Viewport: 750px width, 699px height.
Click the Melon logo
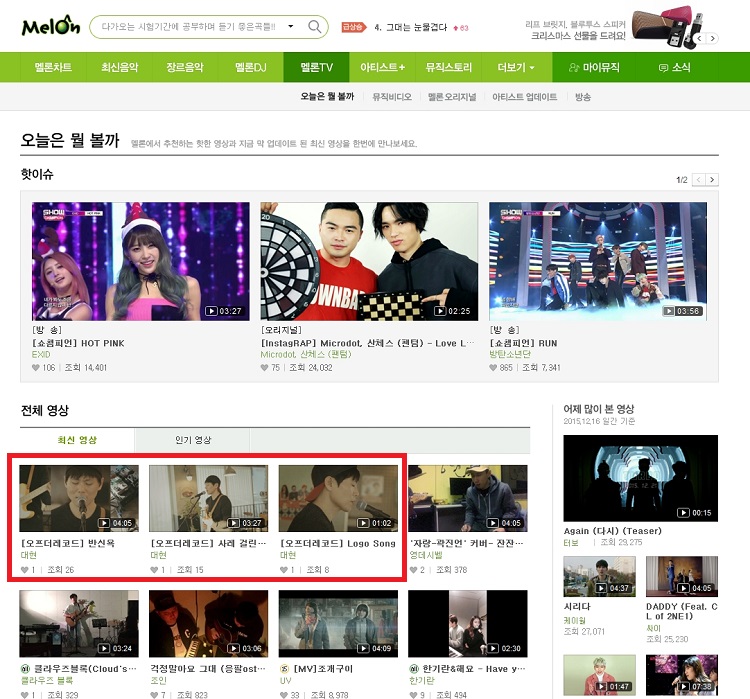(51, 26)
